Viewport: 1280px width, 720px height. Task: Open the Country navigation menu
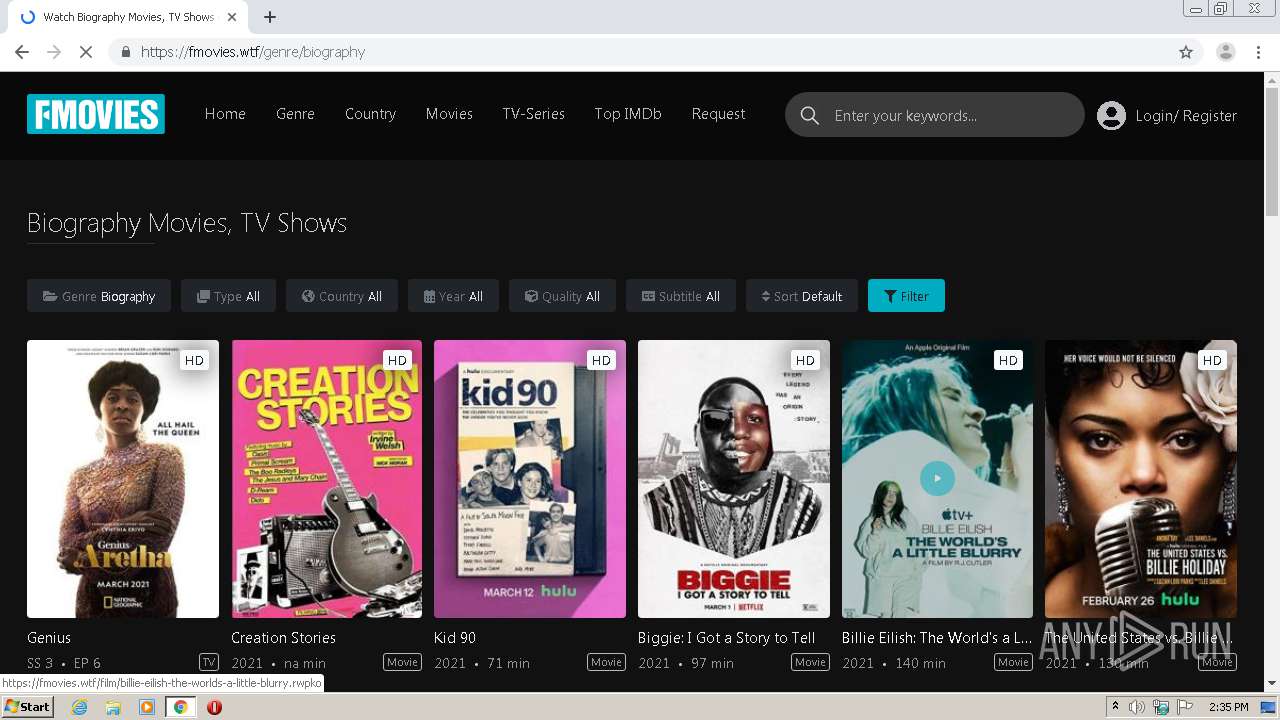click(370, 114)
